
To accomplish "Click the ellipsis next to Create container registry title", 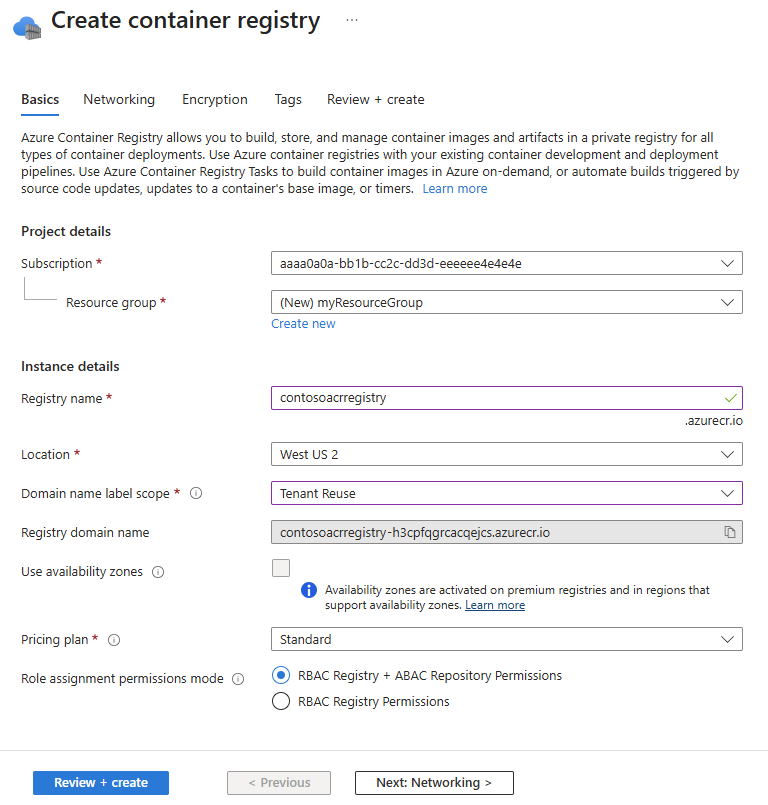I will tap(351, 19).
